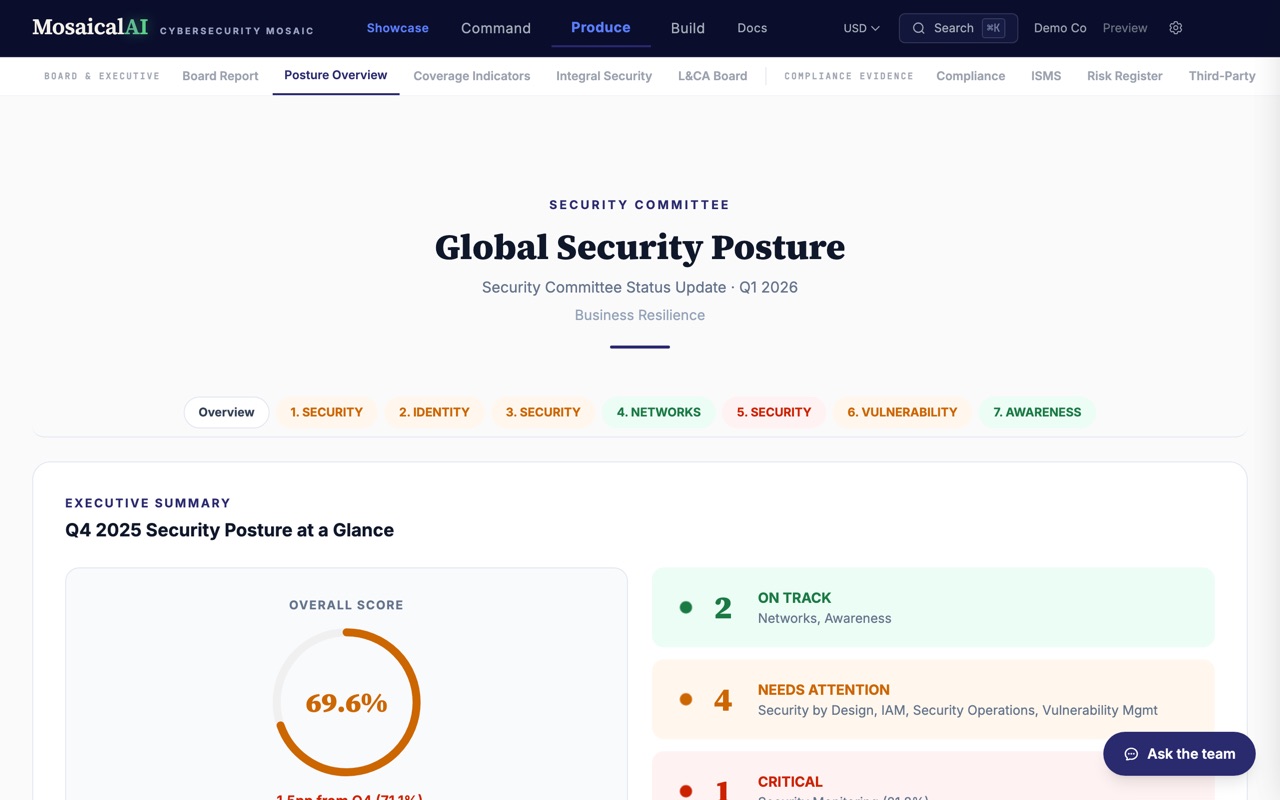The width and height of the screenshot is (1280, 800).
Task: Open the Risk Register tab
Action: pos(1125,76)
